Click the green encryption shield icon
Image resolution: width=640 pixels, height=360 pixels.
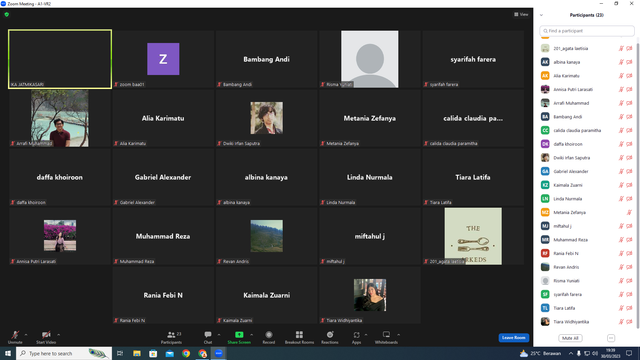point(7,14)
